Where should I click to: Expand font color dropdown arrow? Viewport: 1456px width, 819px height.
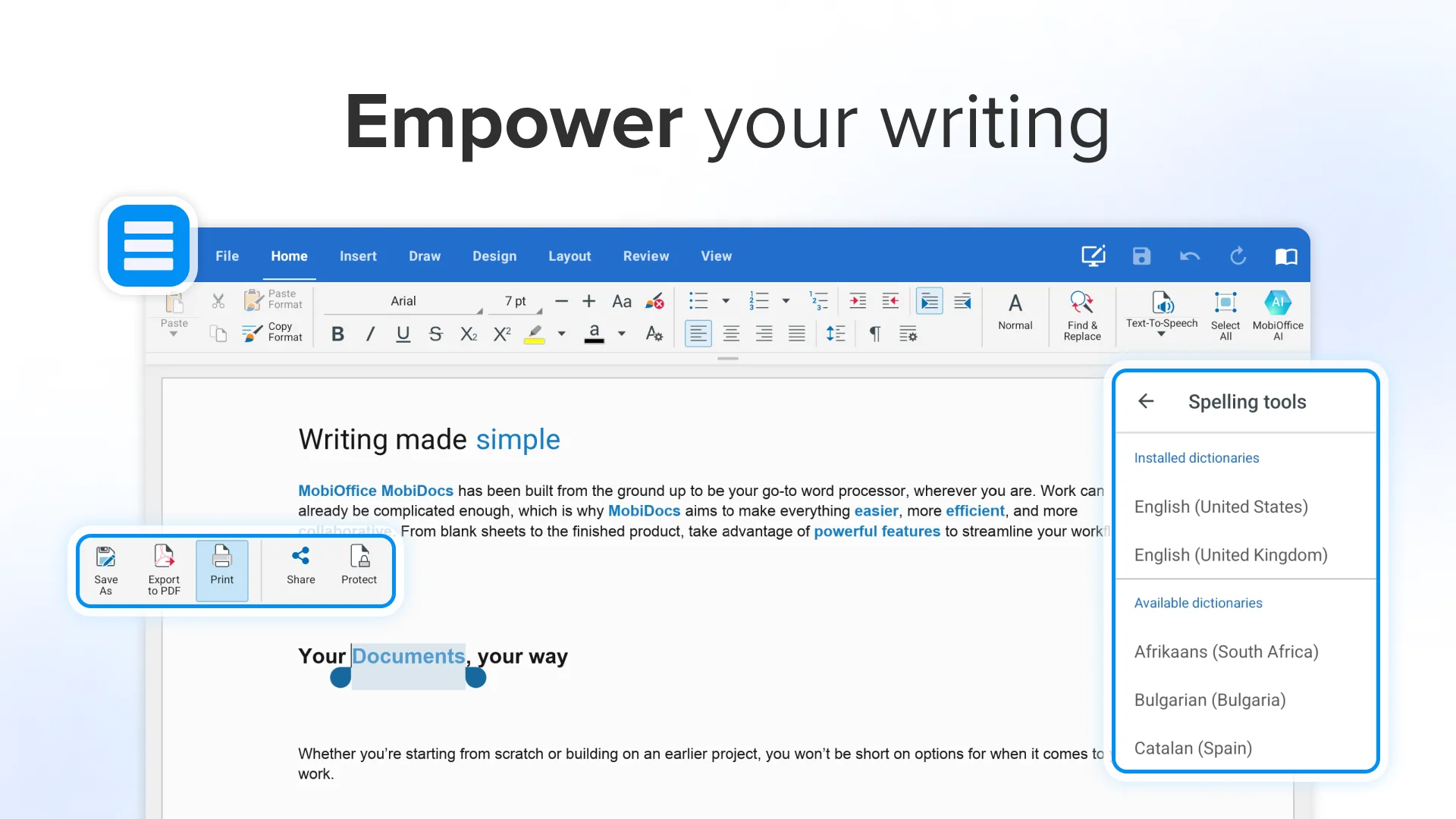pyautogui.click(x=622, y=334)
